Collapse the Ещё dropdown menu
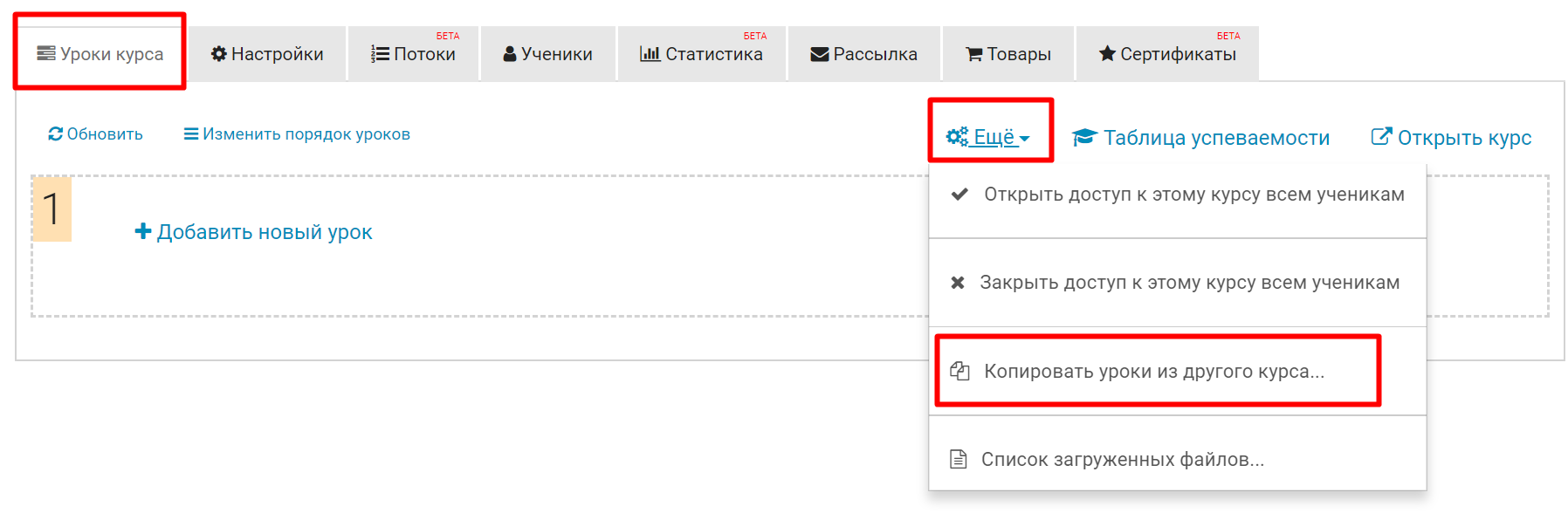The image size is (1568, 520). [x=994, y=137]
